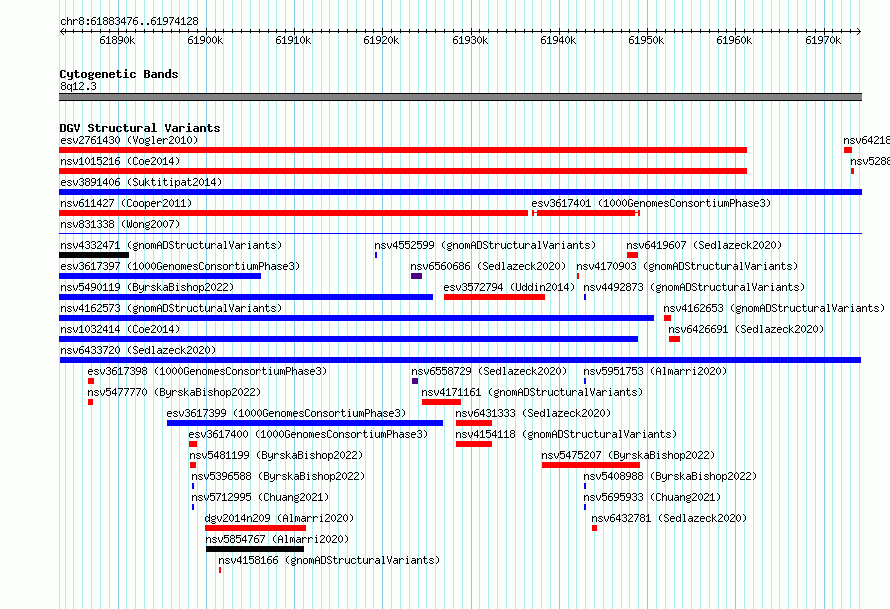Select nsv6558729 (Sedlazeck2020) label

pos(489,371)
